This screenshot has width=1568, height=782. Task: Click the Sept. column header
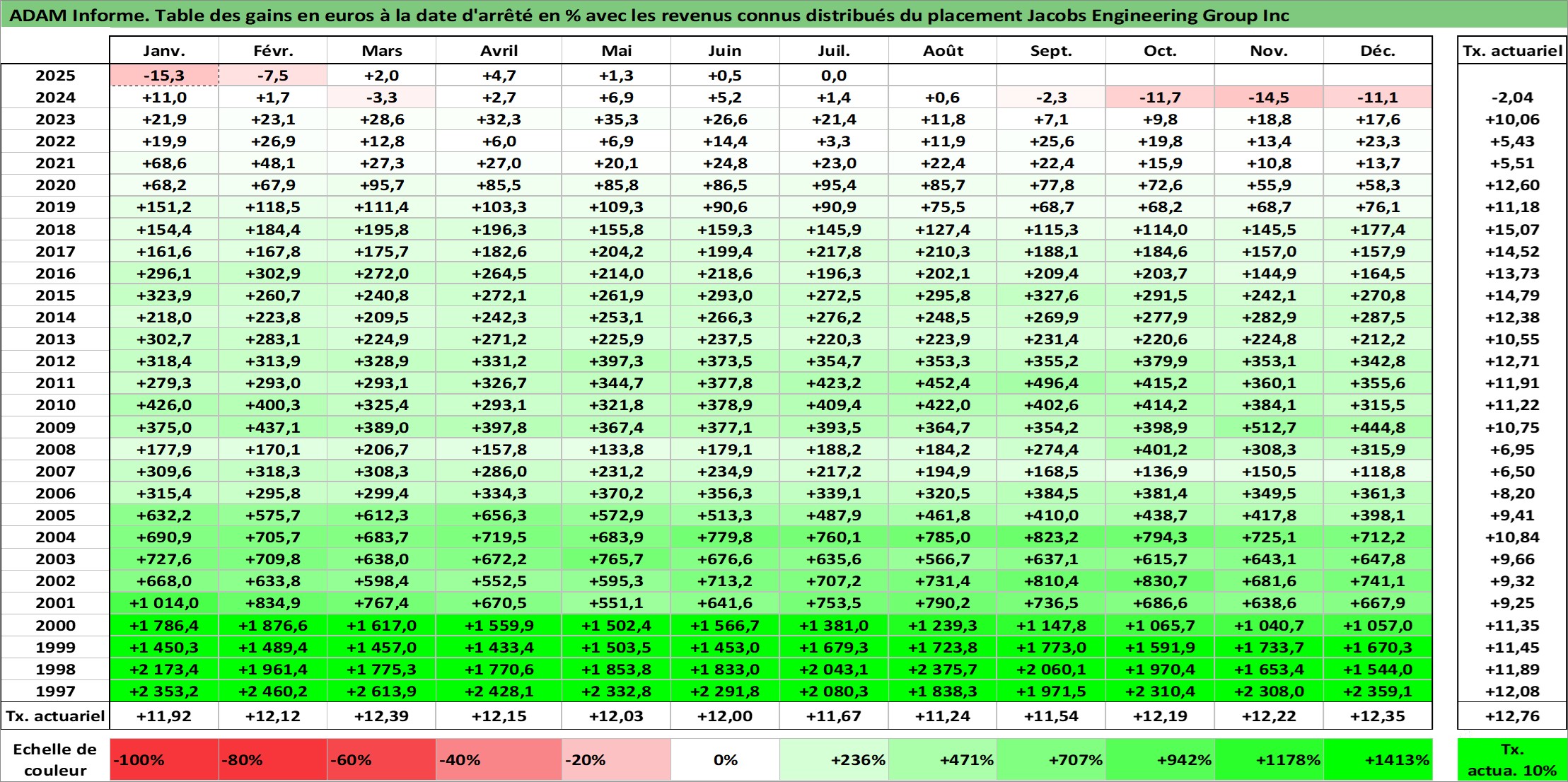point(1051,50)
